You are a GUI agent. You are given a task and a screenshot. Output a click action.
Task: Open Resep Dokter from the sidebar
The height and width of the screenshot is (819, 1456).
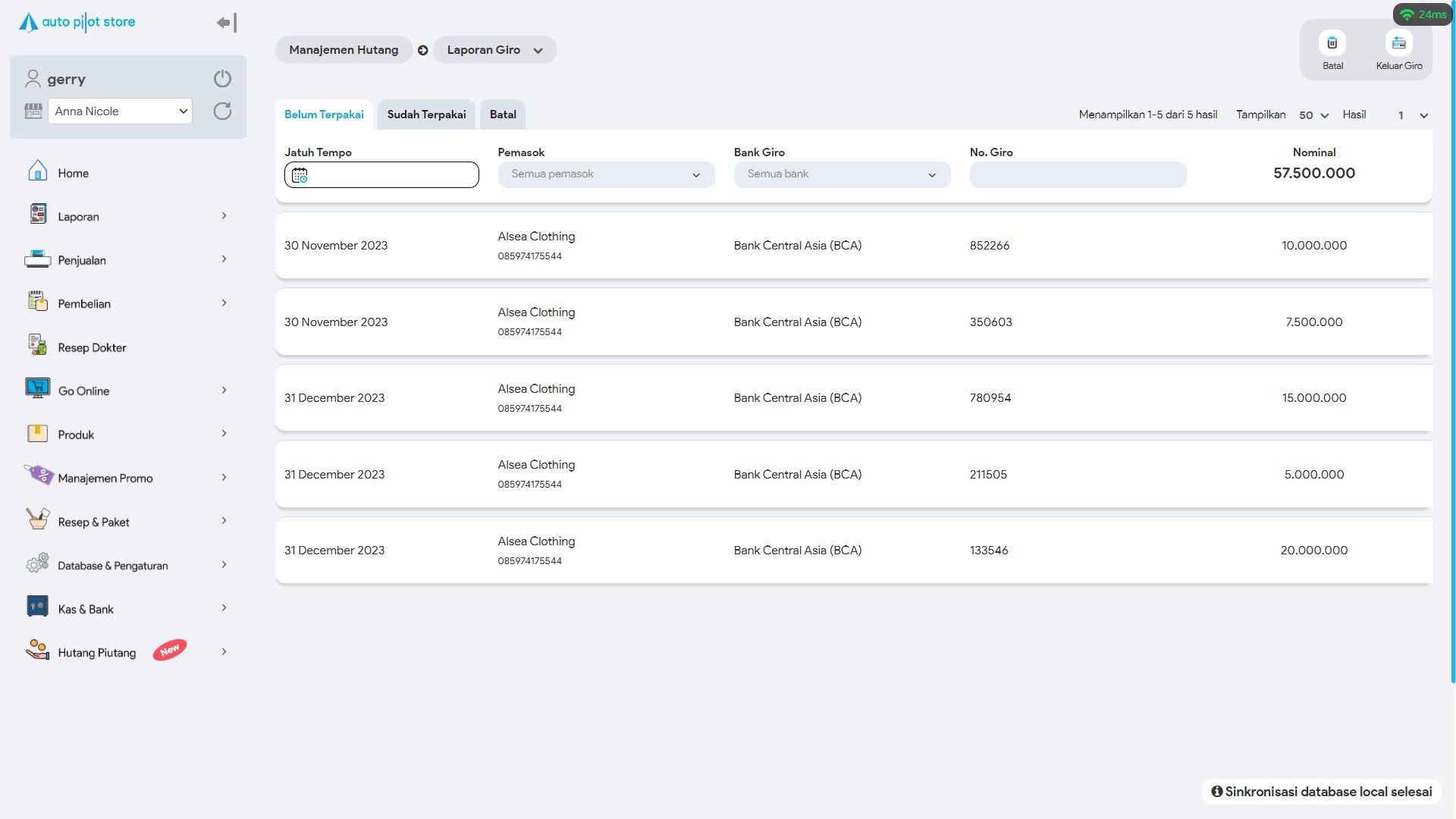(92, 347)
